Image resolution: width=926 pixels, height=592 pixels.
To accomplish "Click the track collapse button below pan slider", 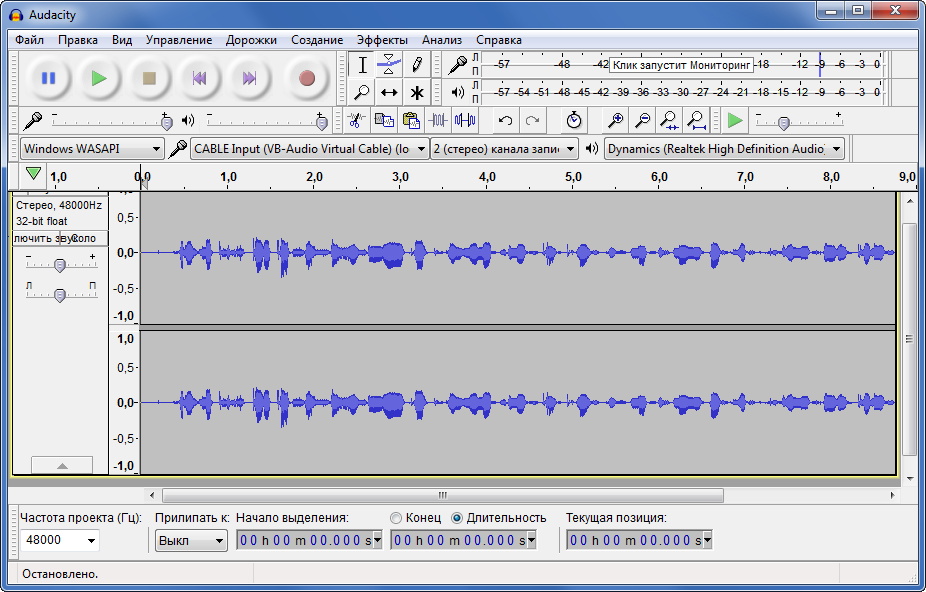I will pyautogui.click(x=61, y=465).
